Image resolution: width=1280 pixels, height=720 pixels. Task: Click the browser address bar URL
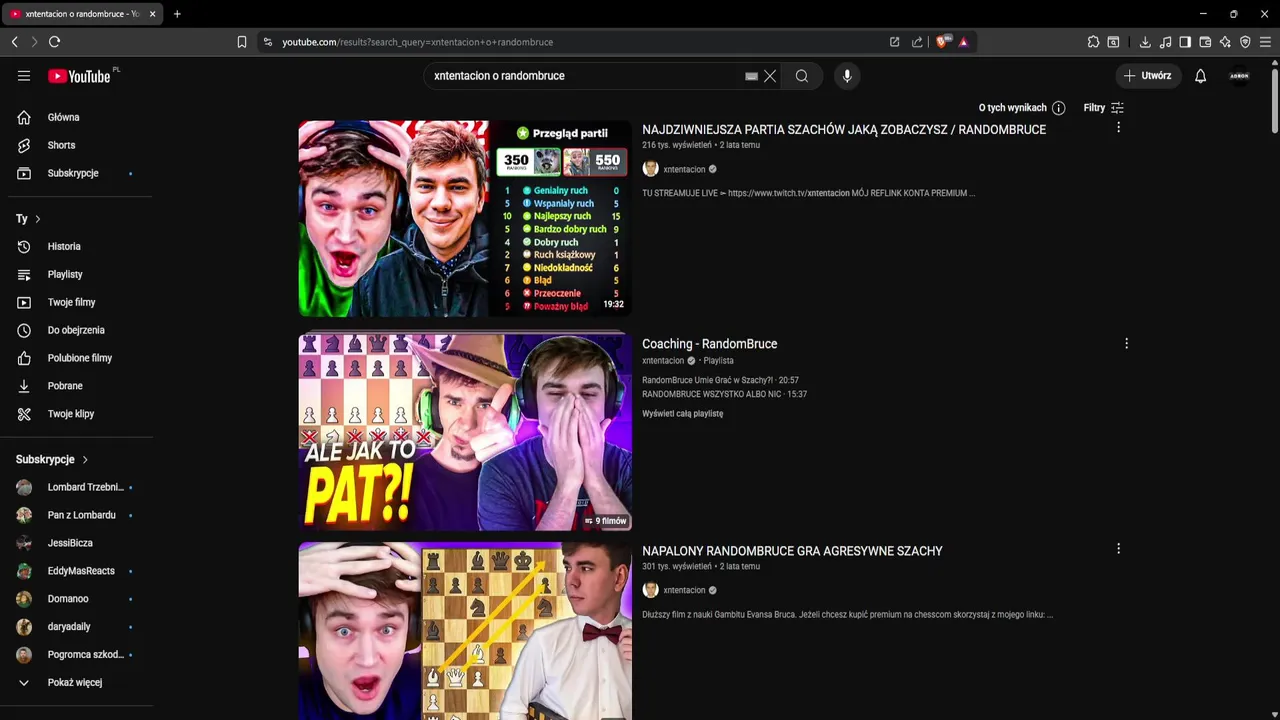pos(417,42)
